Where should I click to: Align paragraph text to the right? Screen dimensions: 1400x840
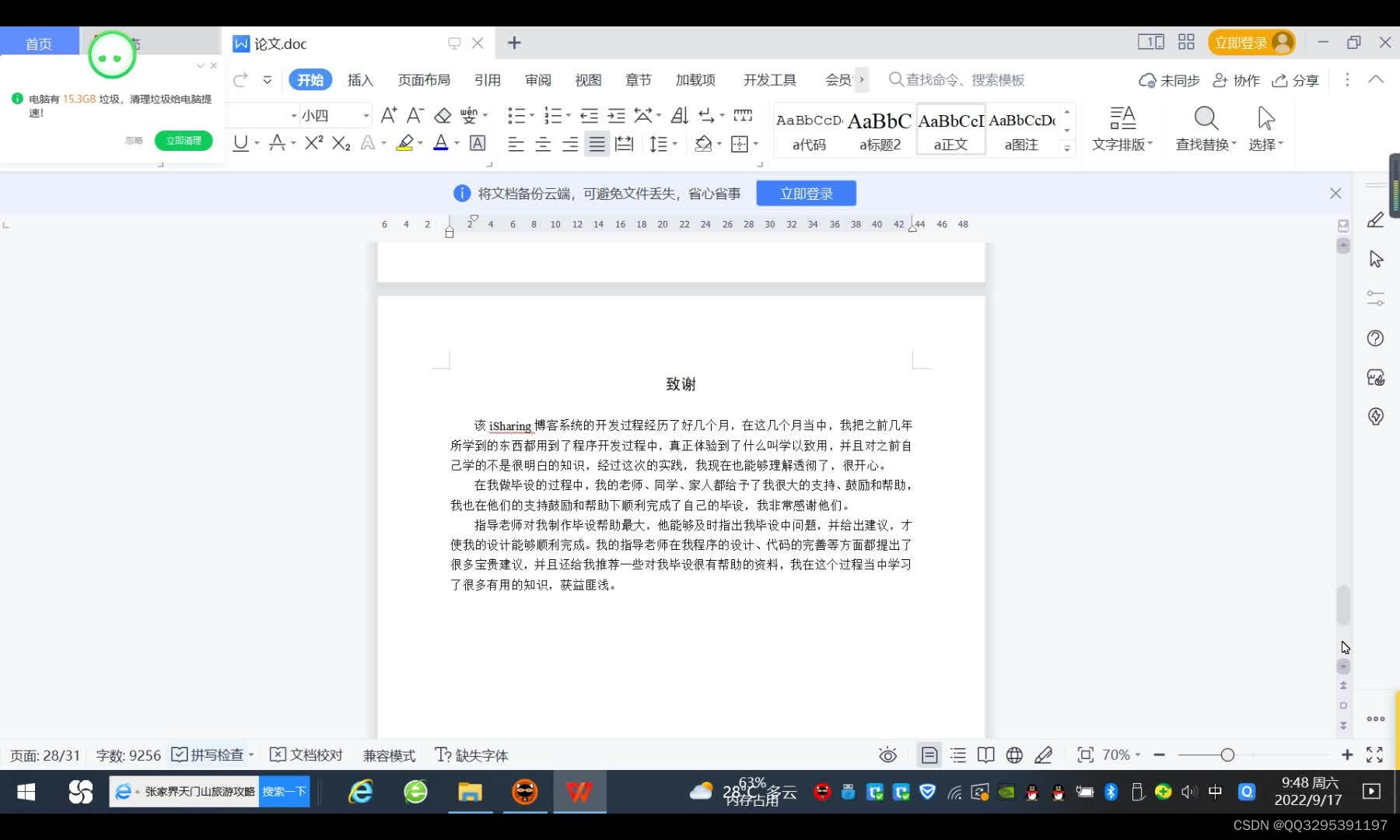click(x=570, y=144)
